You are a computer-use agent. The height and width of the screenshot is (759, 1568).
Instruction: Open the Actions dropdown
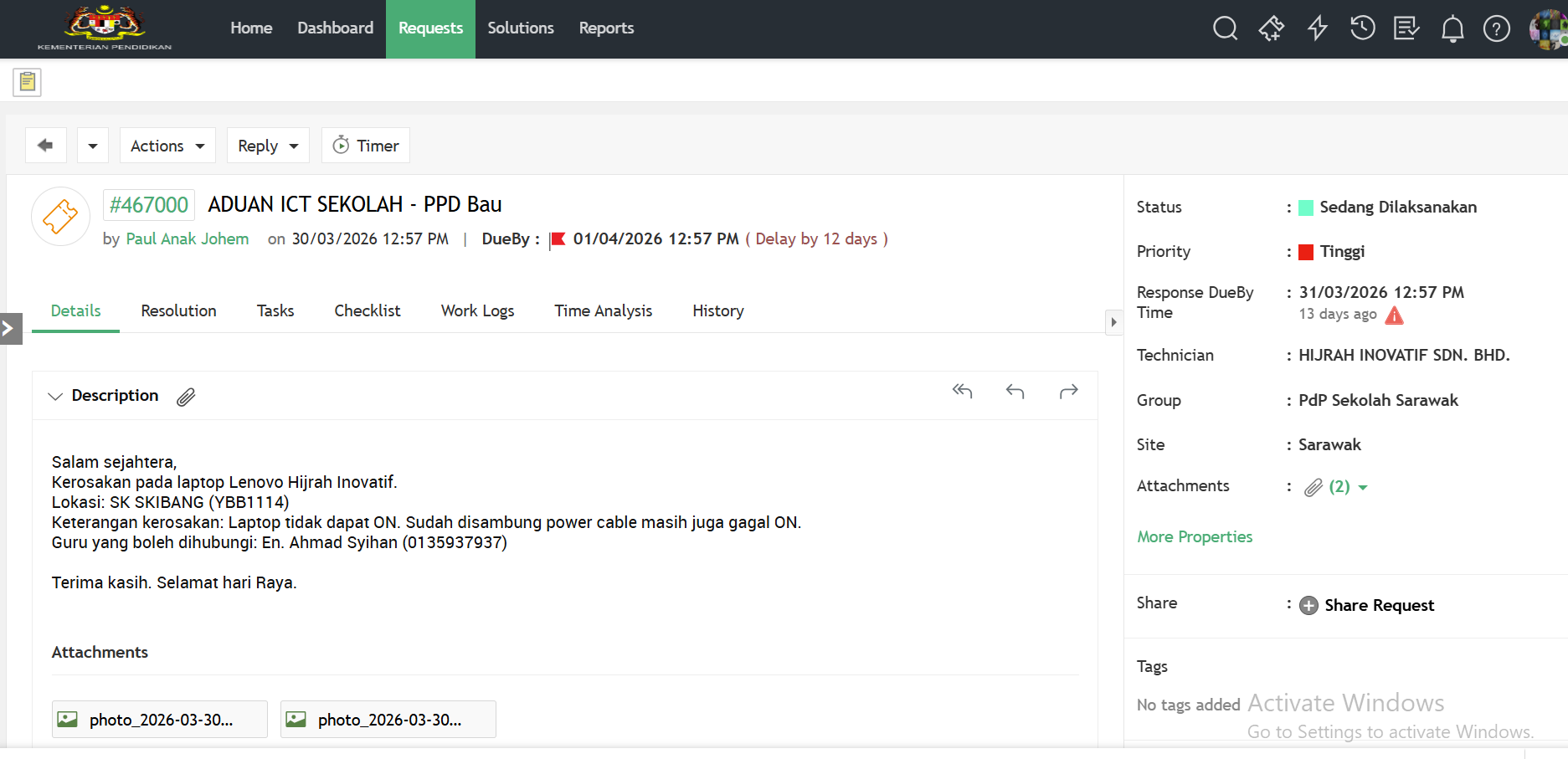167,146
